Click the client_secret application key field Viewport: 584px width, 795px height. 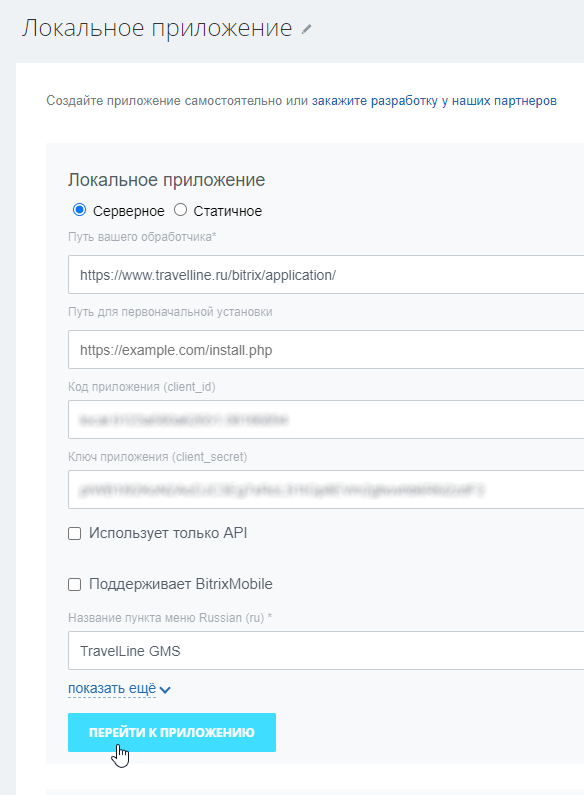326,489
